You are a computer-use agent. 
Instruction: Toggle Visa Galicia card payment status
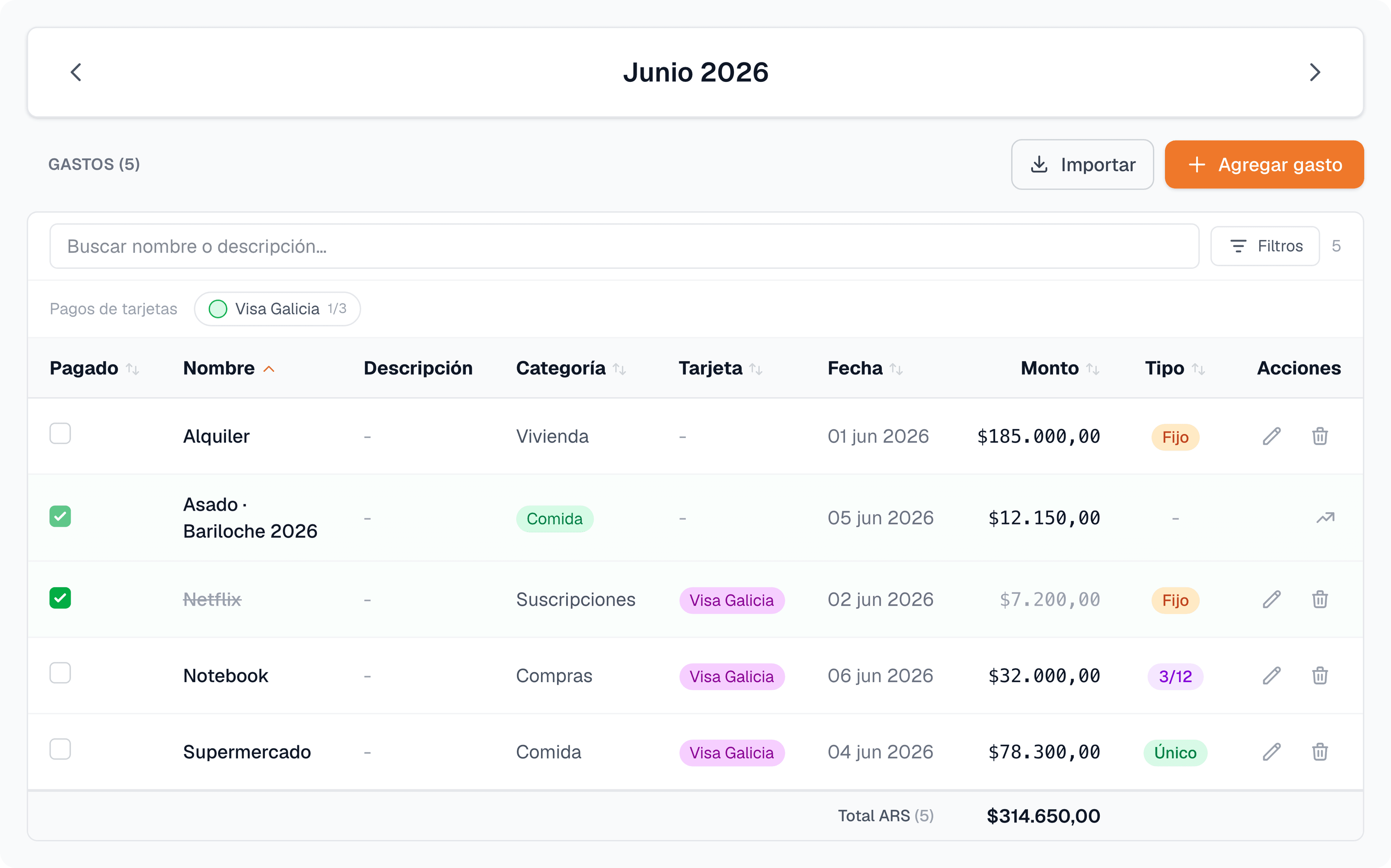point(277,309)
